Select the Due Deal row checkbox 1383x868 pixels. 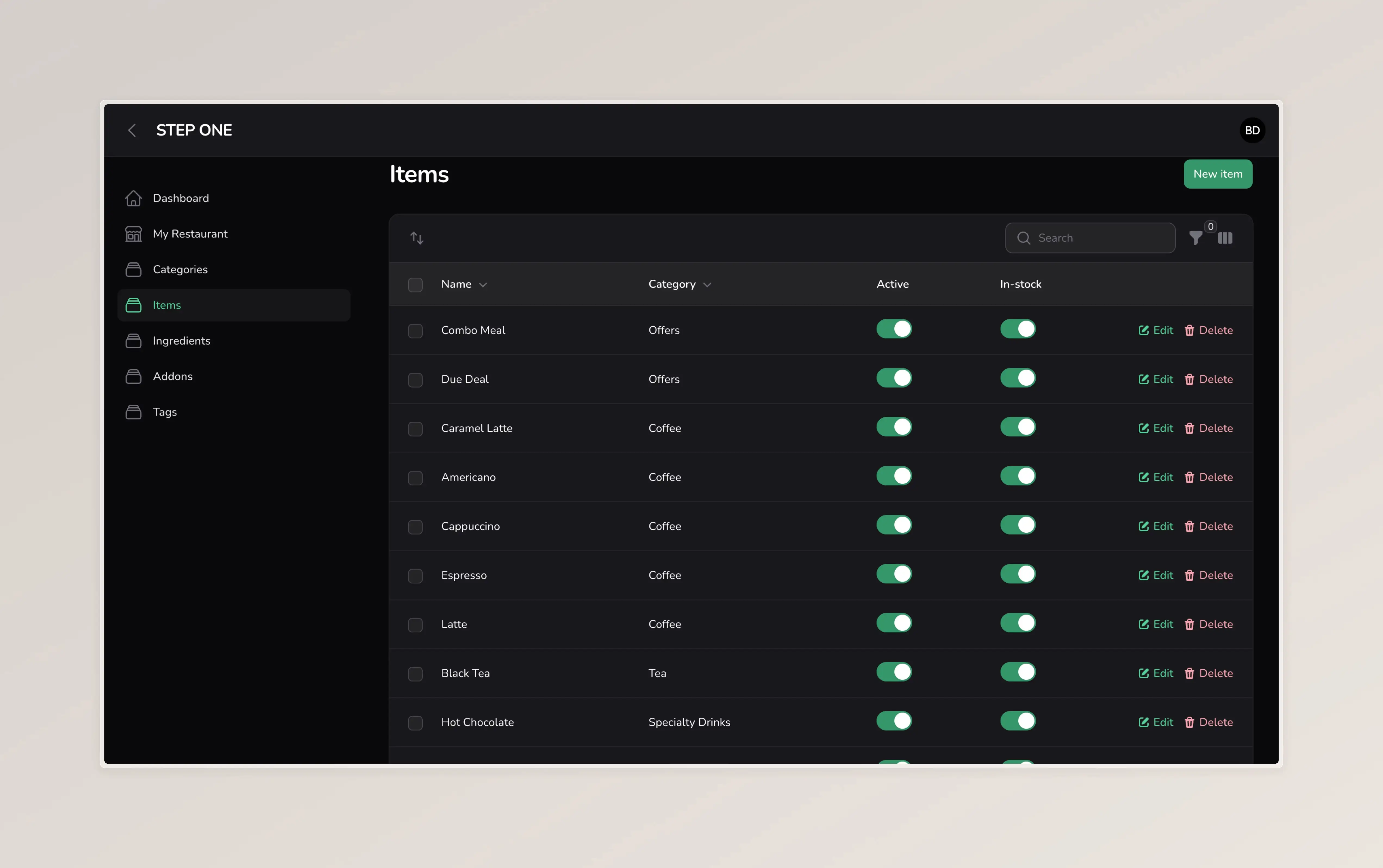tap(415, 379)
